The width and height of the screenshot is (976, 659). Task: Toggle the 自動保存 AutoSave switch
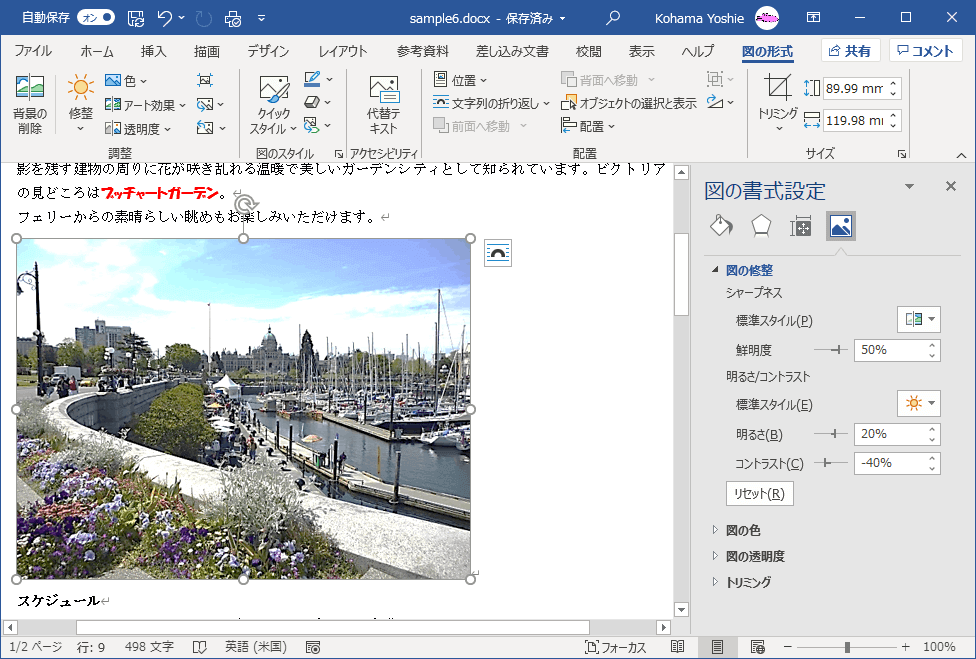(95, 18)
